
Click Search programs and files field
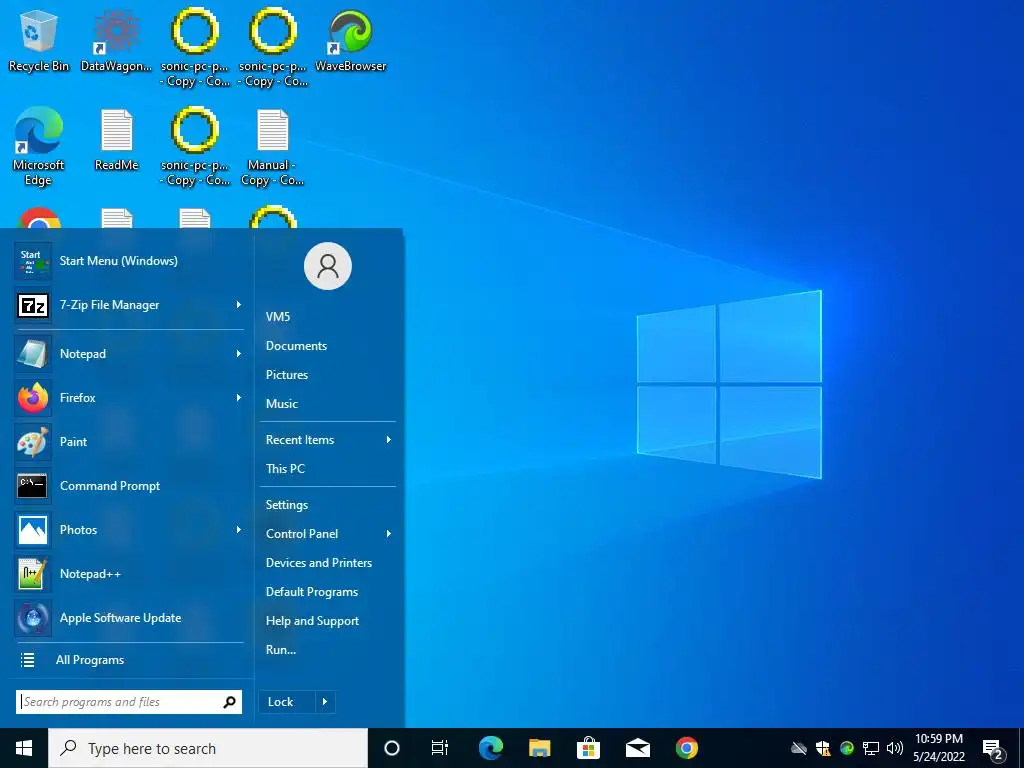(x=129, y=702)
